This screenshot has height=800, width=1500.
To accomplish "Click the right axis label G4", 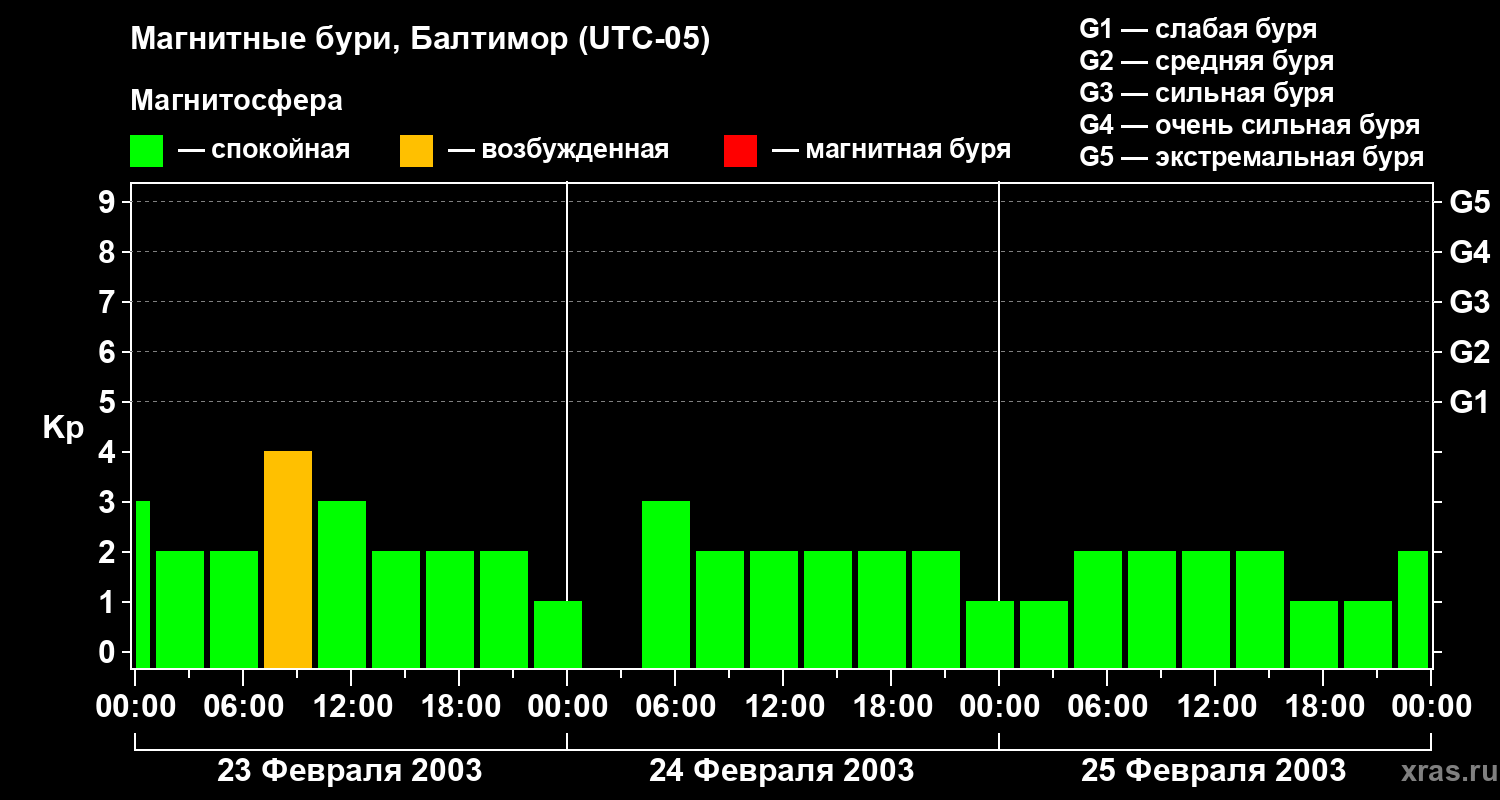I will [1469, 252].
